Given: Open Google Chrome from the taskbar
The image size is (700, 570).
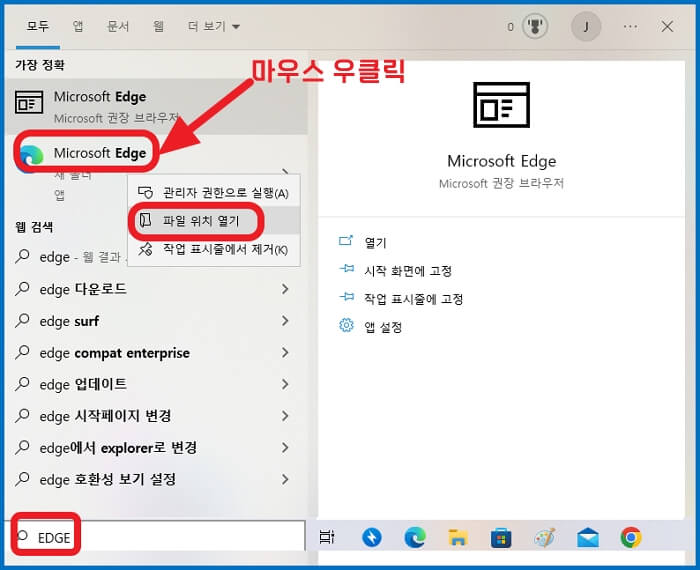Looking at the screenshot, I should pyautogui.click(x=631, y=537).
